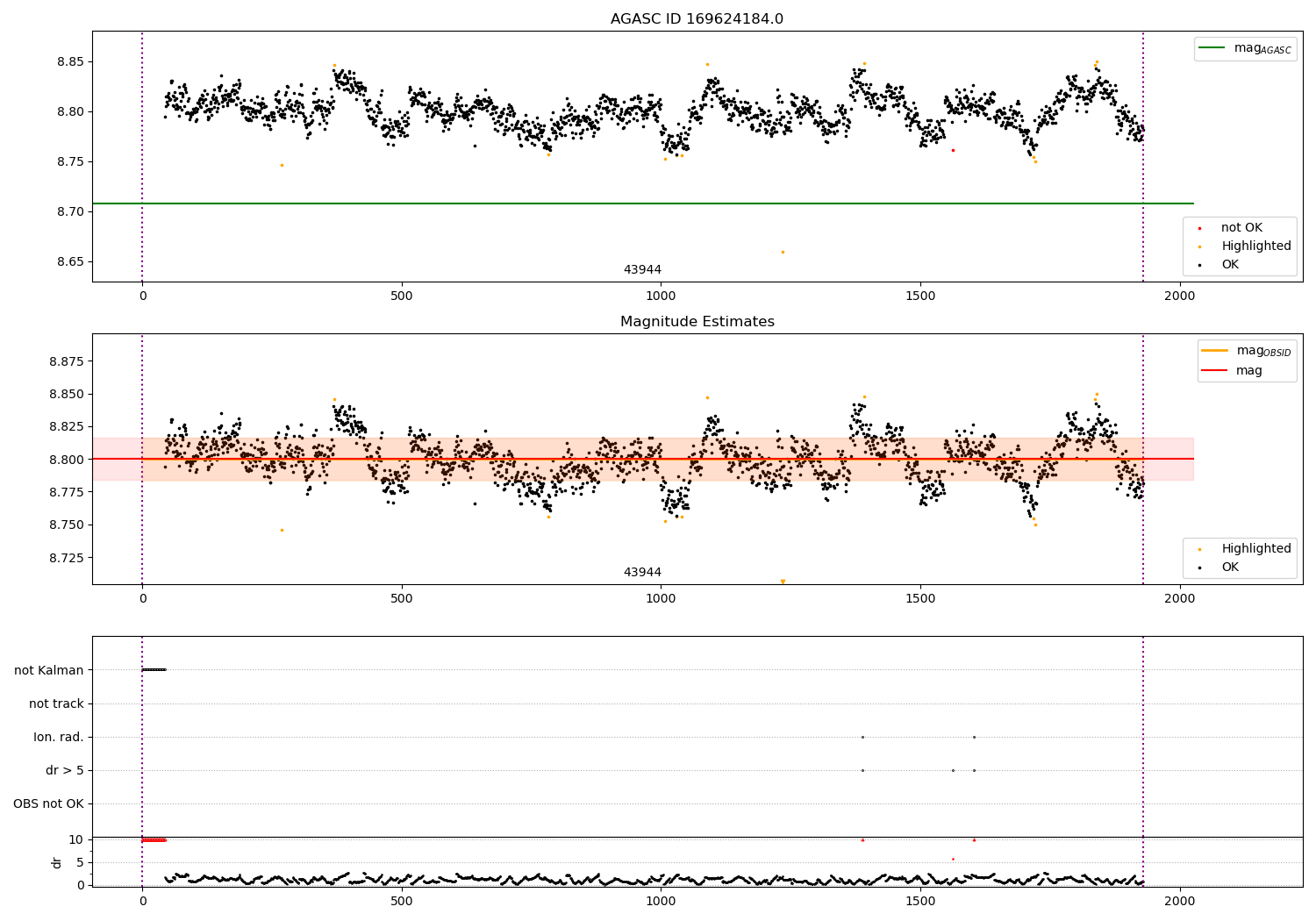Click the x-axis tick 1500 in middle plot
1316x921 pixels.
920,599
